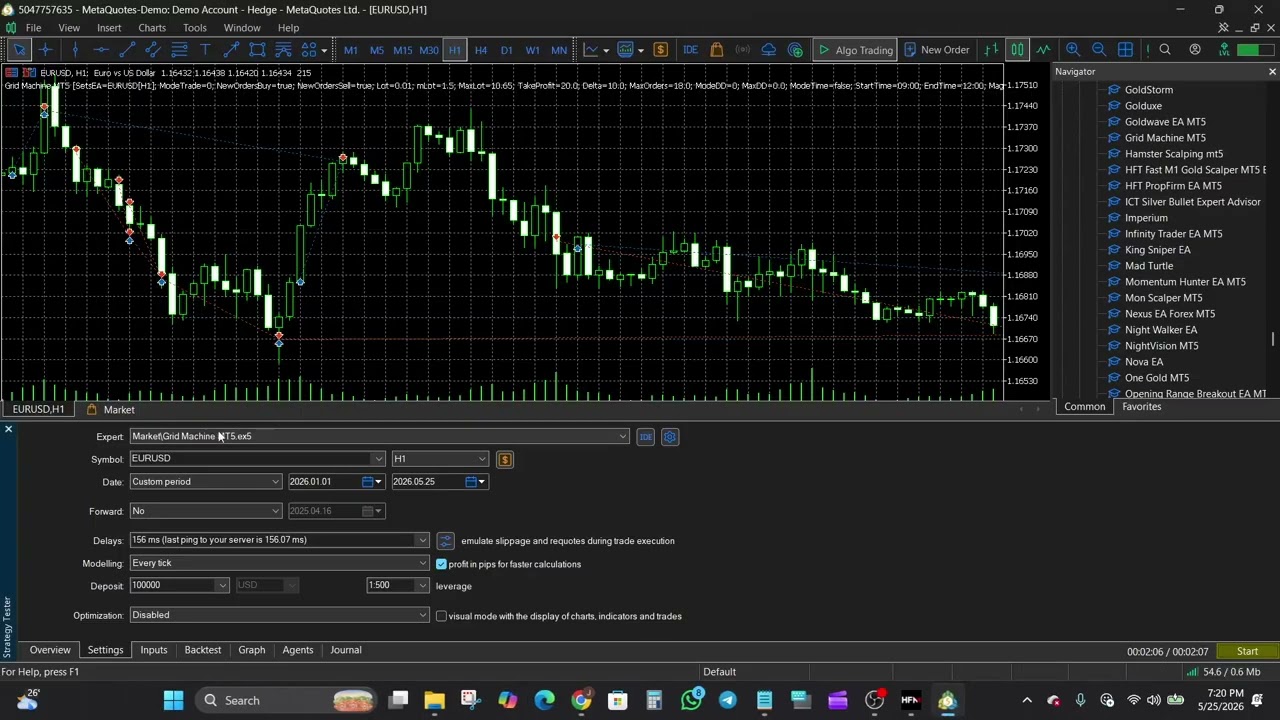Close the Navigator panel
The width and height of the screenshot is (1280, 720).
point(1272,72)
